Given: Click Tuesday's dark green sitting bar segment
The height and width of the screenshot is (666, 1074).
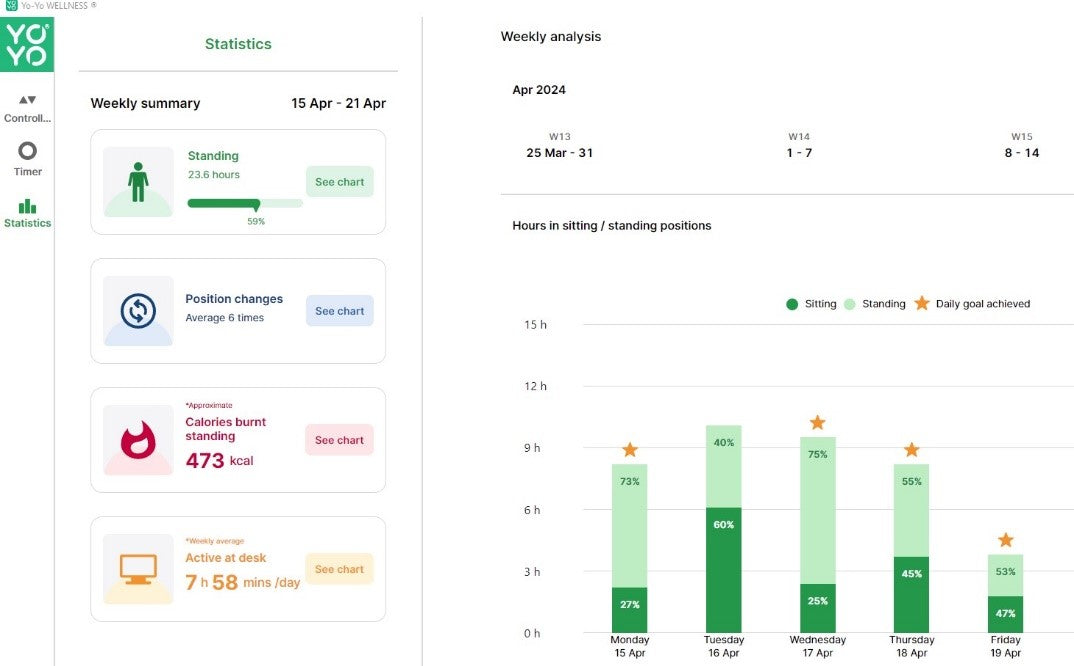Looking at the screenshot, I should [723, 570].
